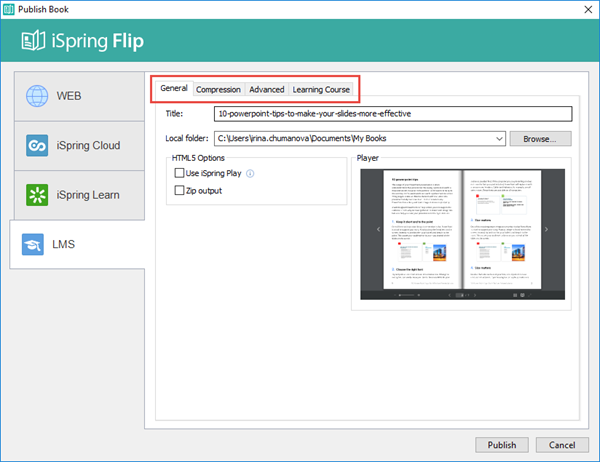The image size is (600, 462).
Task: Click the player preview left book page
Action: [x=422, y=229]
